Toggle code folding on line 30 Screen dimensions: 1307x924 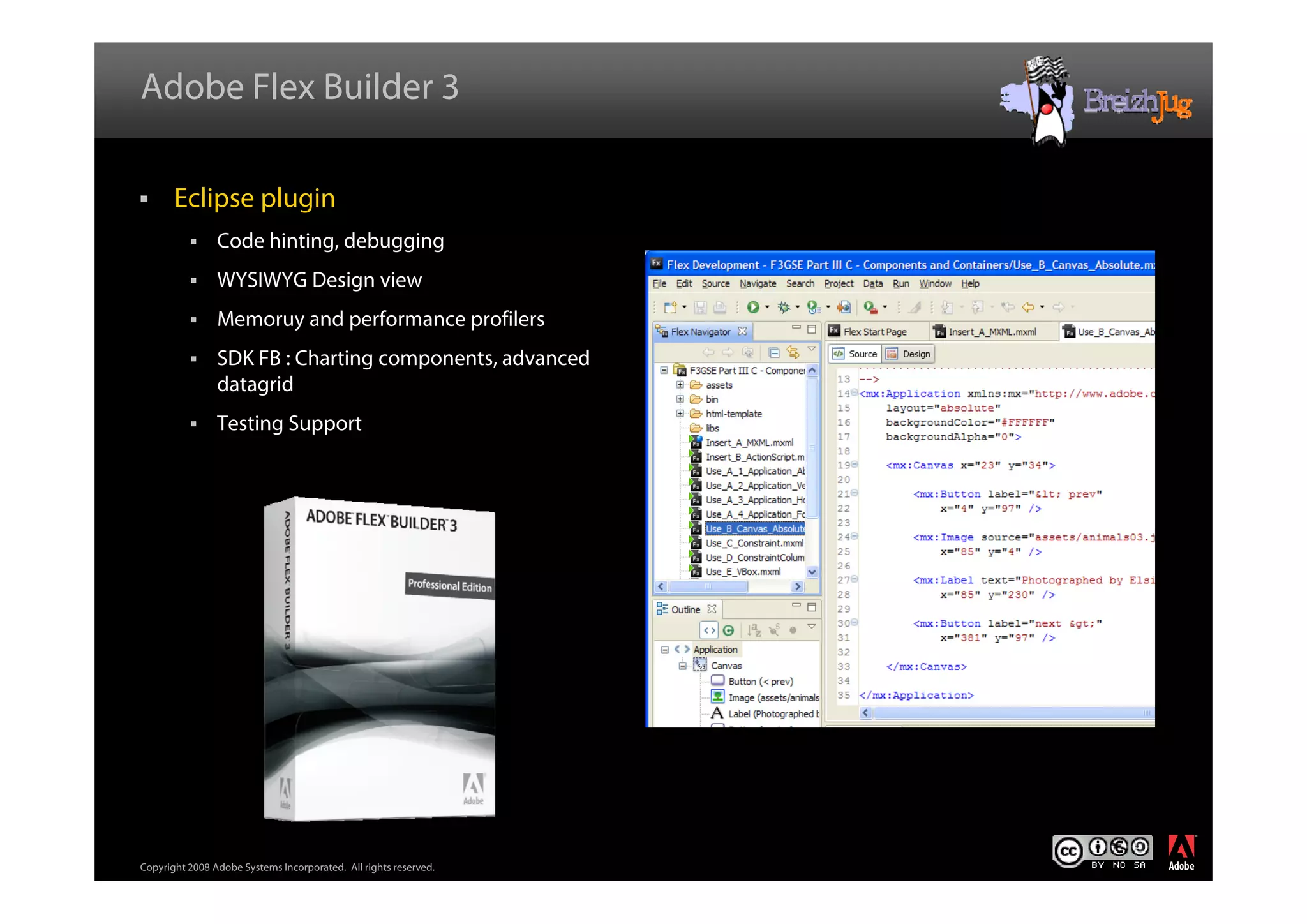(x=855, y=622)
